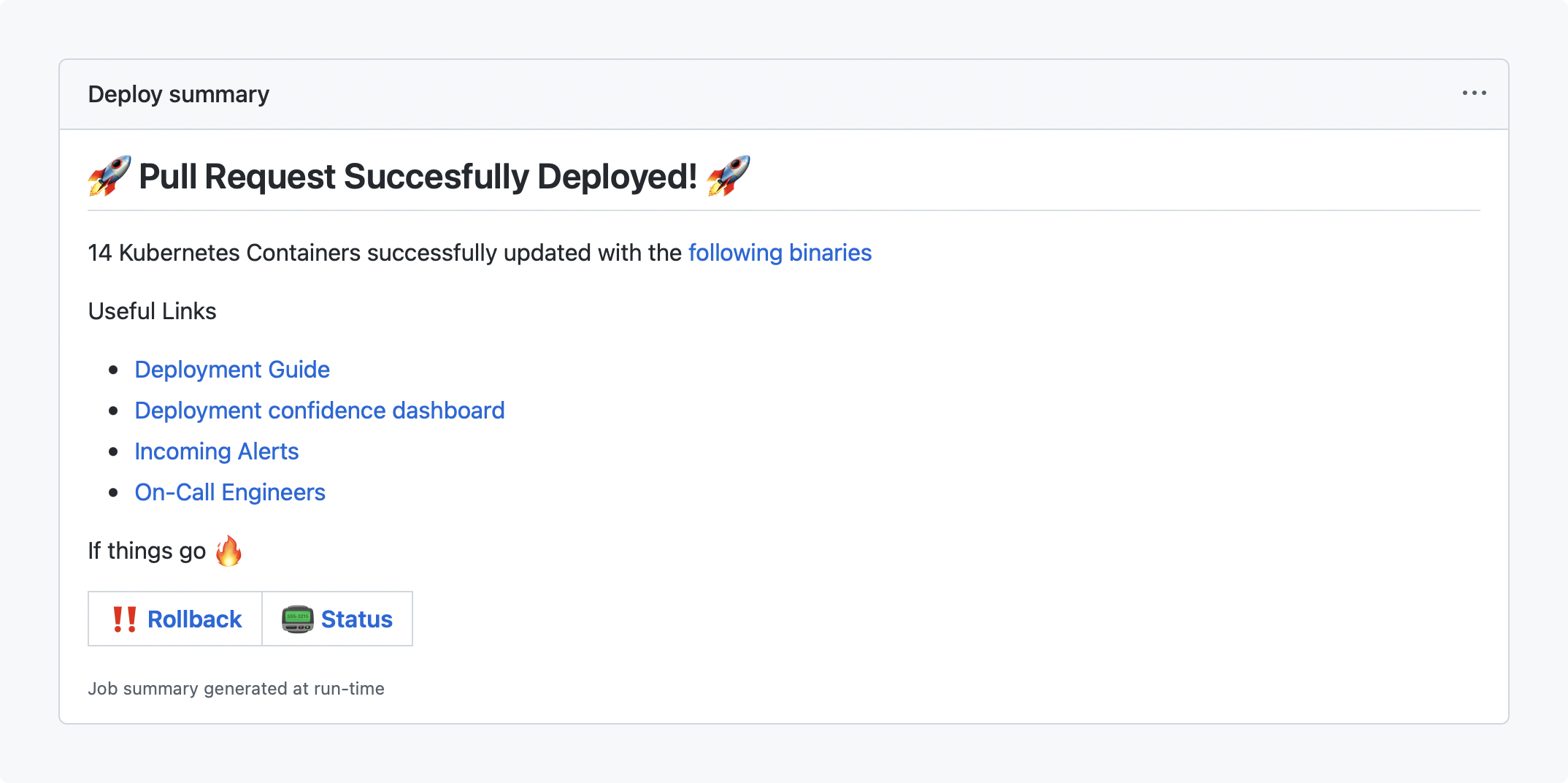Open the Deployment Guide link
The height and width of the screenshot is (783, 1568).
click(x=232, y=370)
